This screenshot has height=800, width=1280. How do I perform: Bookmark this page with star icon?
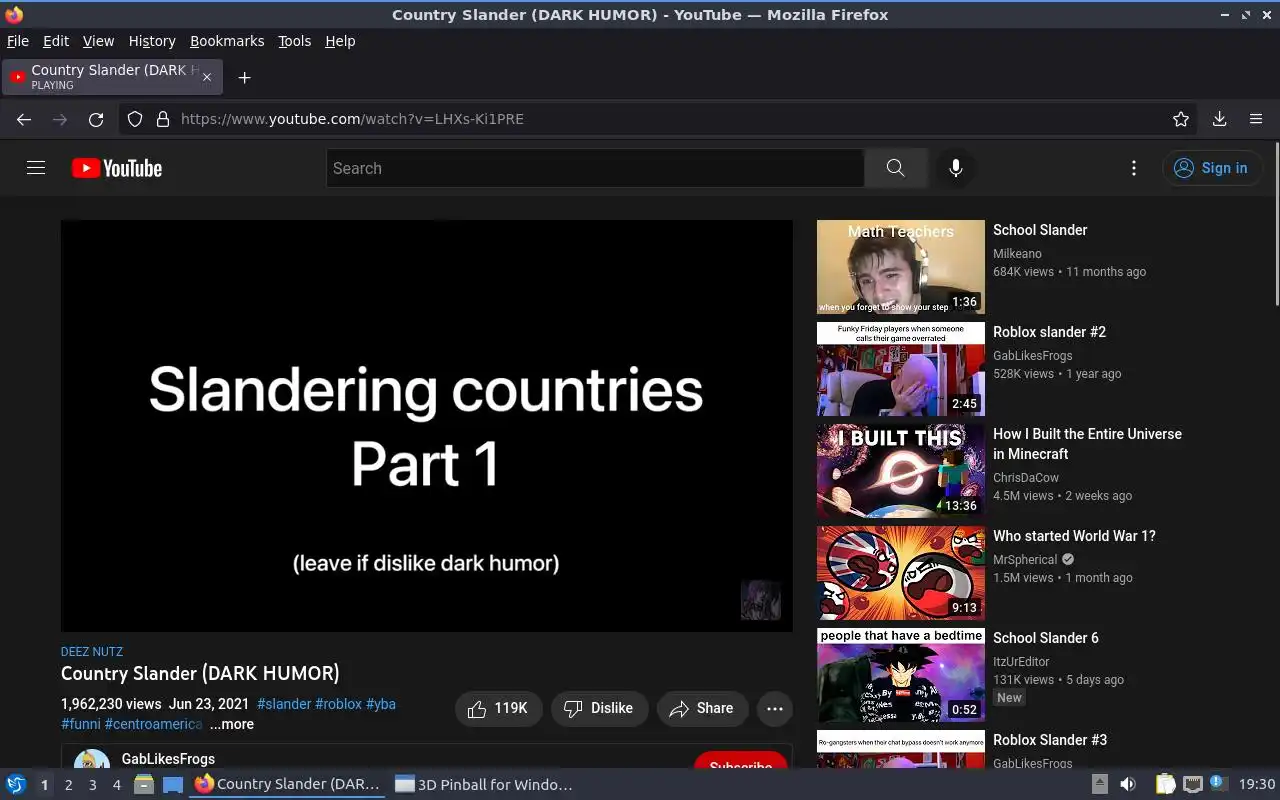pyautogui.click(x=1181, y=119)
